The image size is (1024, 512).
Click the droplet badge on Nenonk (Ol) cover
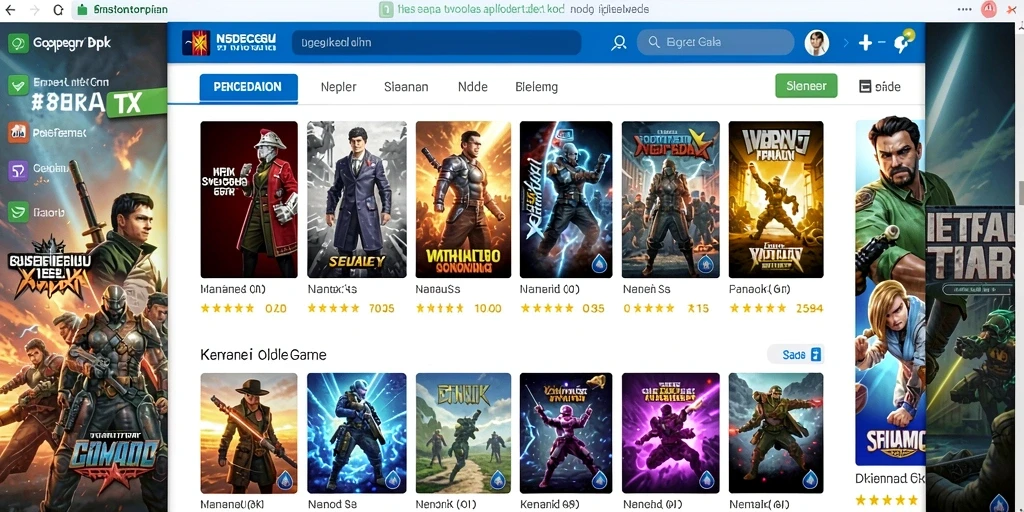pyautogui.click(x=497, y=479)
